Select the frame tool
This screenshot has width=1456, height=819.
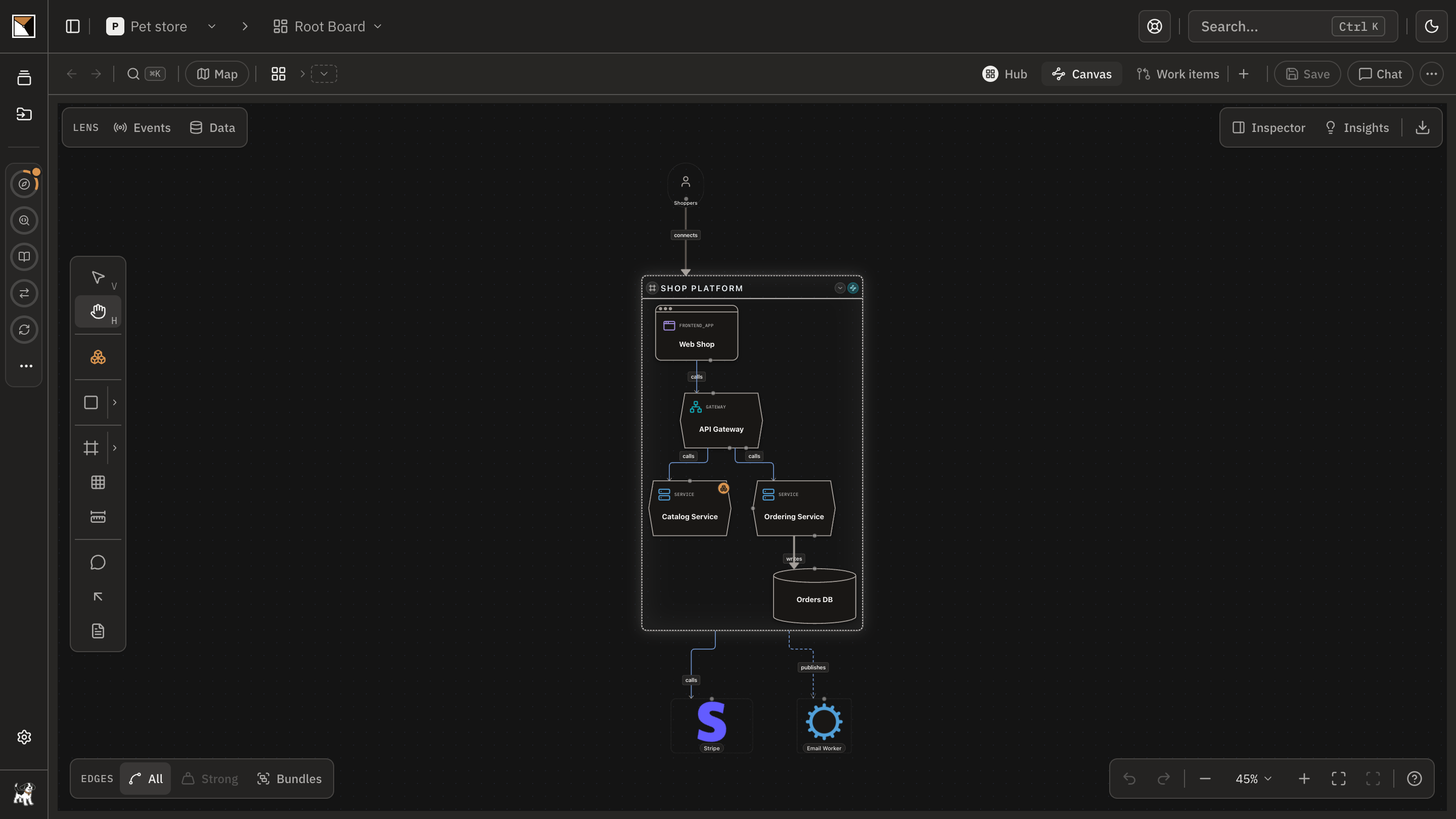[x=91, y=448]
